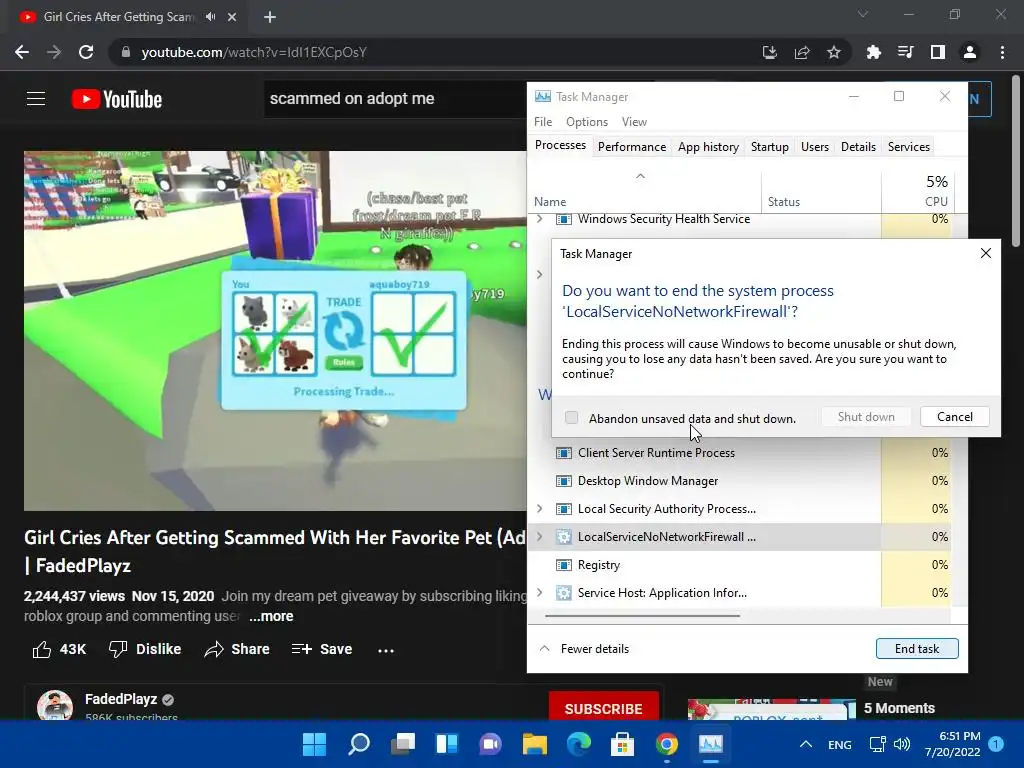Open the FadedPlayz channel name link
Screen dimensions: 1024x768
(x=121, y=699)
